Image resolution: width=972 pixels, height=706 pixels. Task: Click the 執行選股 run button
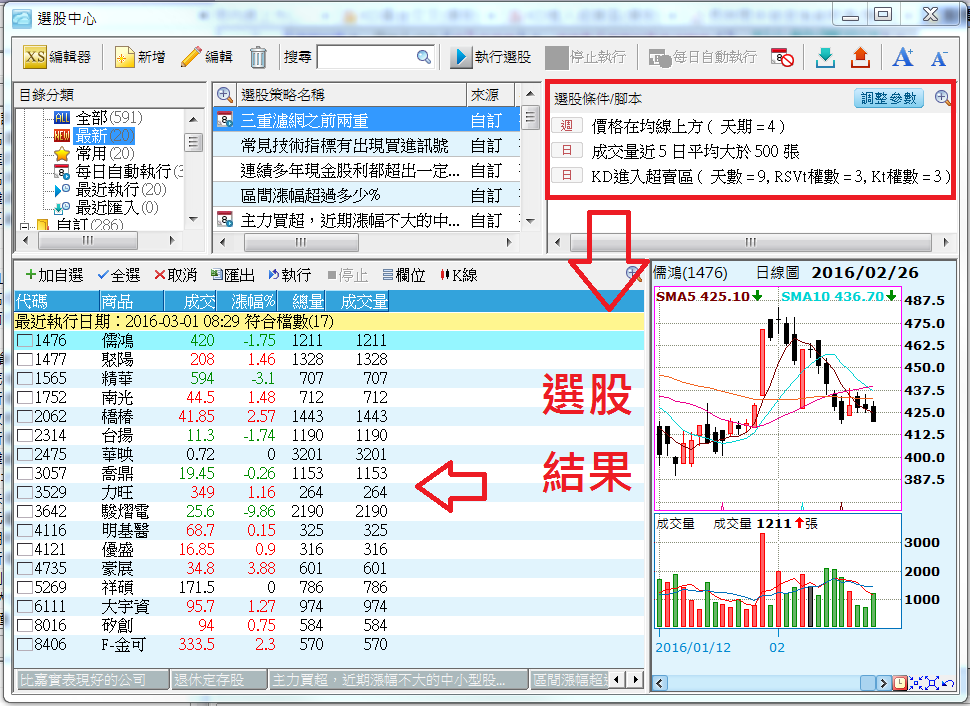(x=491, y=57)
